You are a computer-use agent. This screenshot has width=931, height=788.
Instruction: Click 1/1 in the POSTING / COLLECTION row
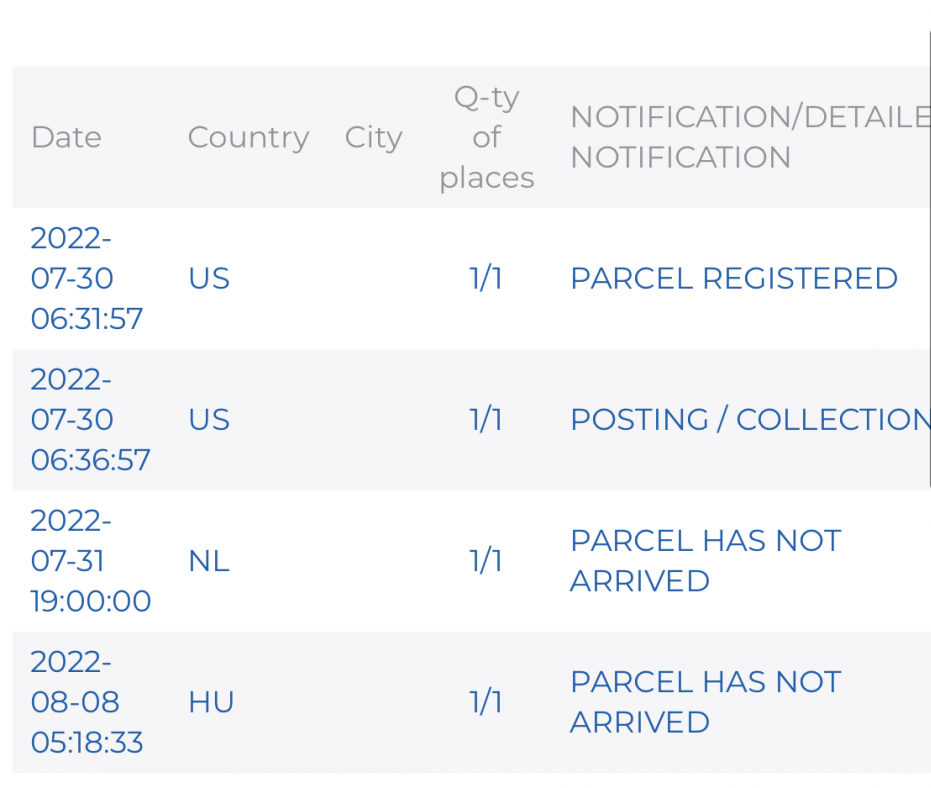(486, 419)
